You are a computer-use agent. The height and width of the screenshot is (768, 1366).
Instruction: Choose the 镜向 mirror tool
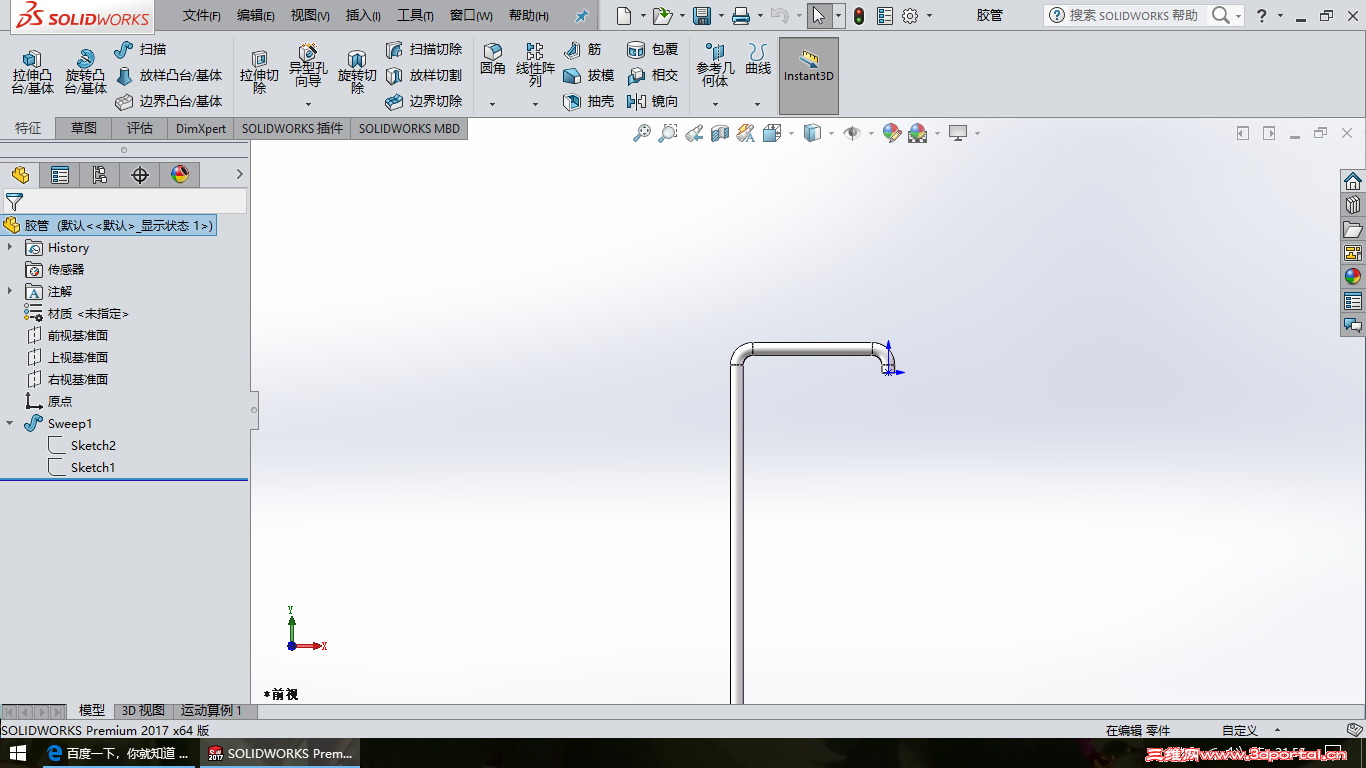point(652,101)
